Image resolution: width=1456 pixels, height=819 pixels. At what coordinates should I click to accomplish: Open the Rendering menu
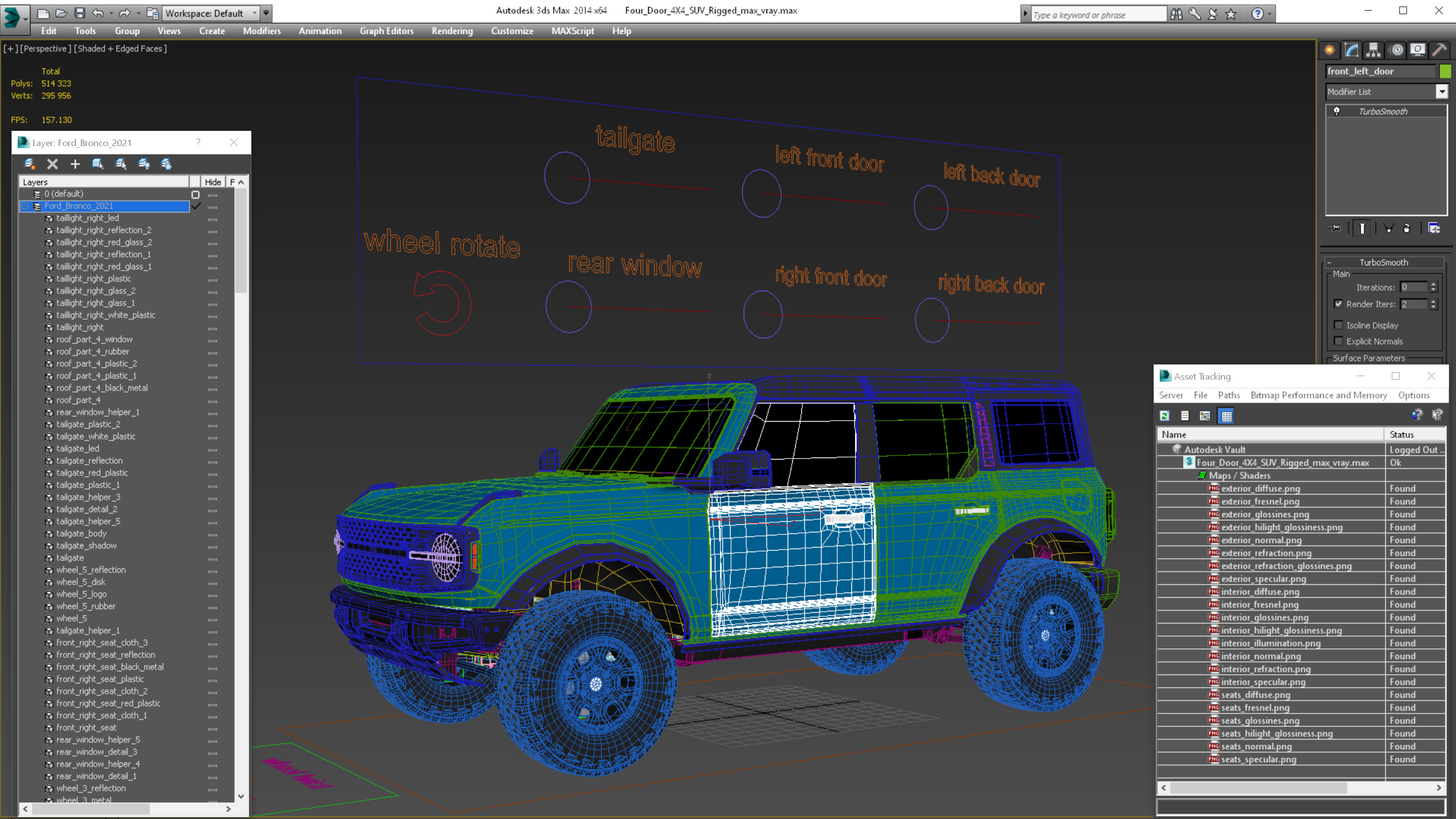(451, 31)
